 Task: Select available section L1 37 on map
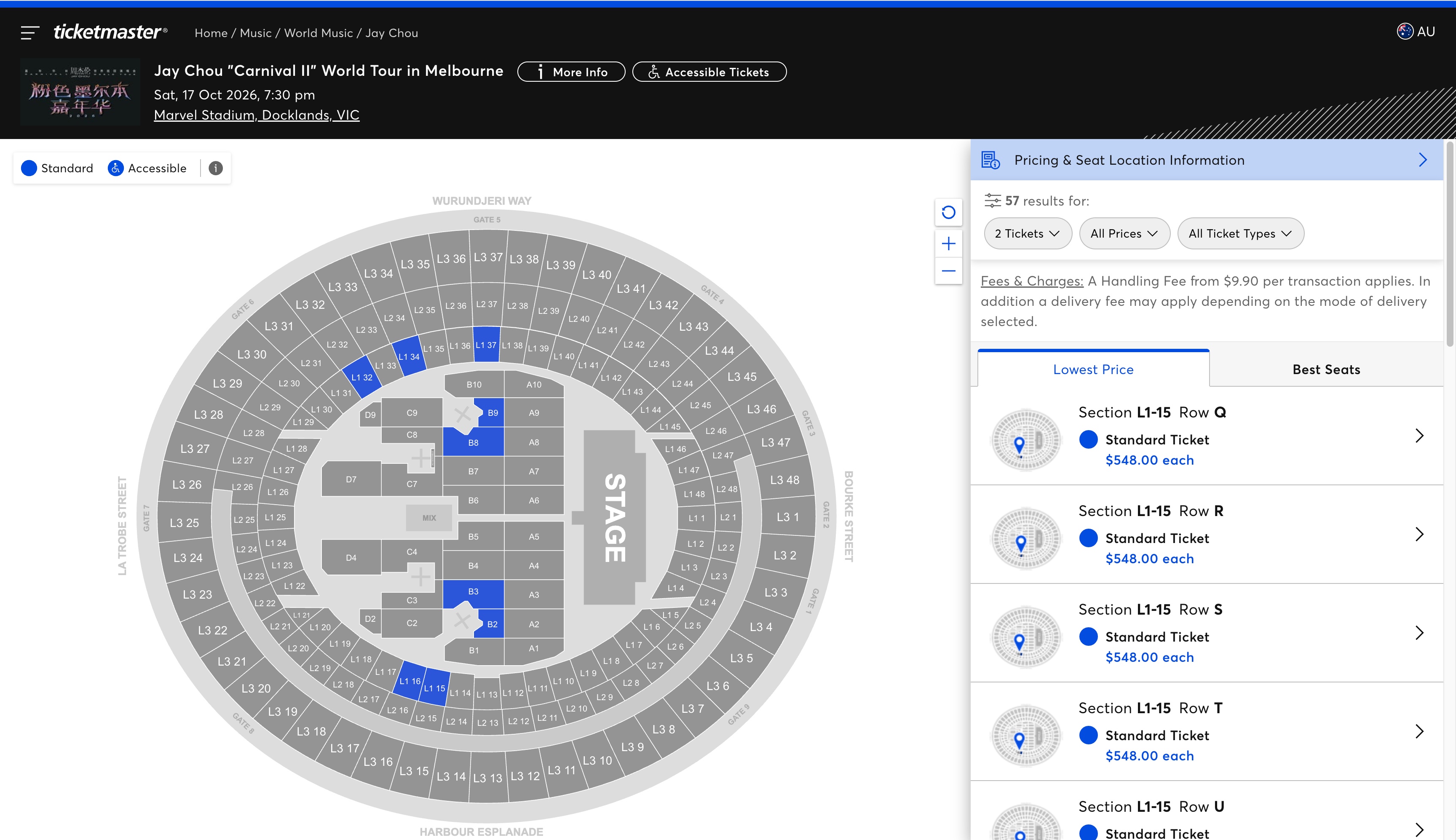(x=486, y=345)
